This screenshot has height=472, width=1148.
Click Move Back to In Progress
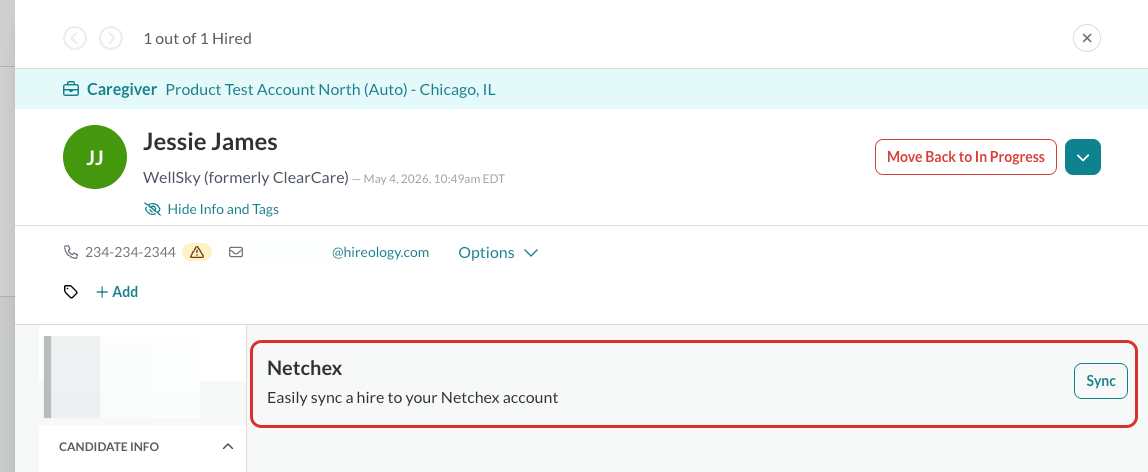pos(966,157)
